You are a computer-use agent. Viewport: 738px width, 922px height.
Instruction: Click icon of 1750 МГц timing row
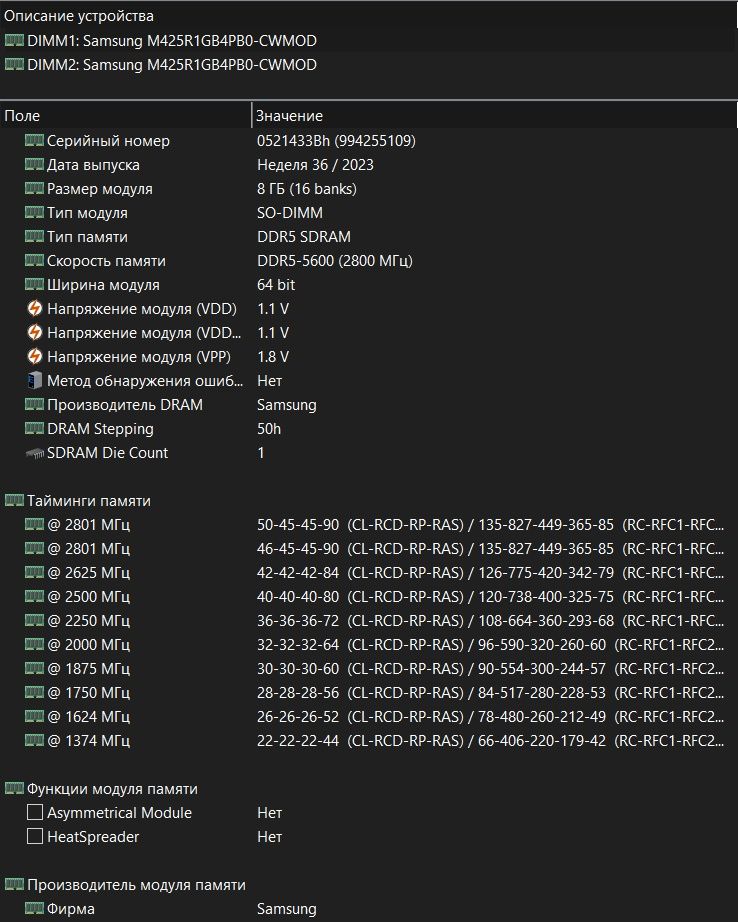click(34, 693)
